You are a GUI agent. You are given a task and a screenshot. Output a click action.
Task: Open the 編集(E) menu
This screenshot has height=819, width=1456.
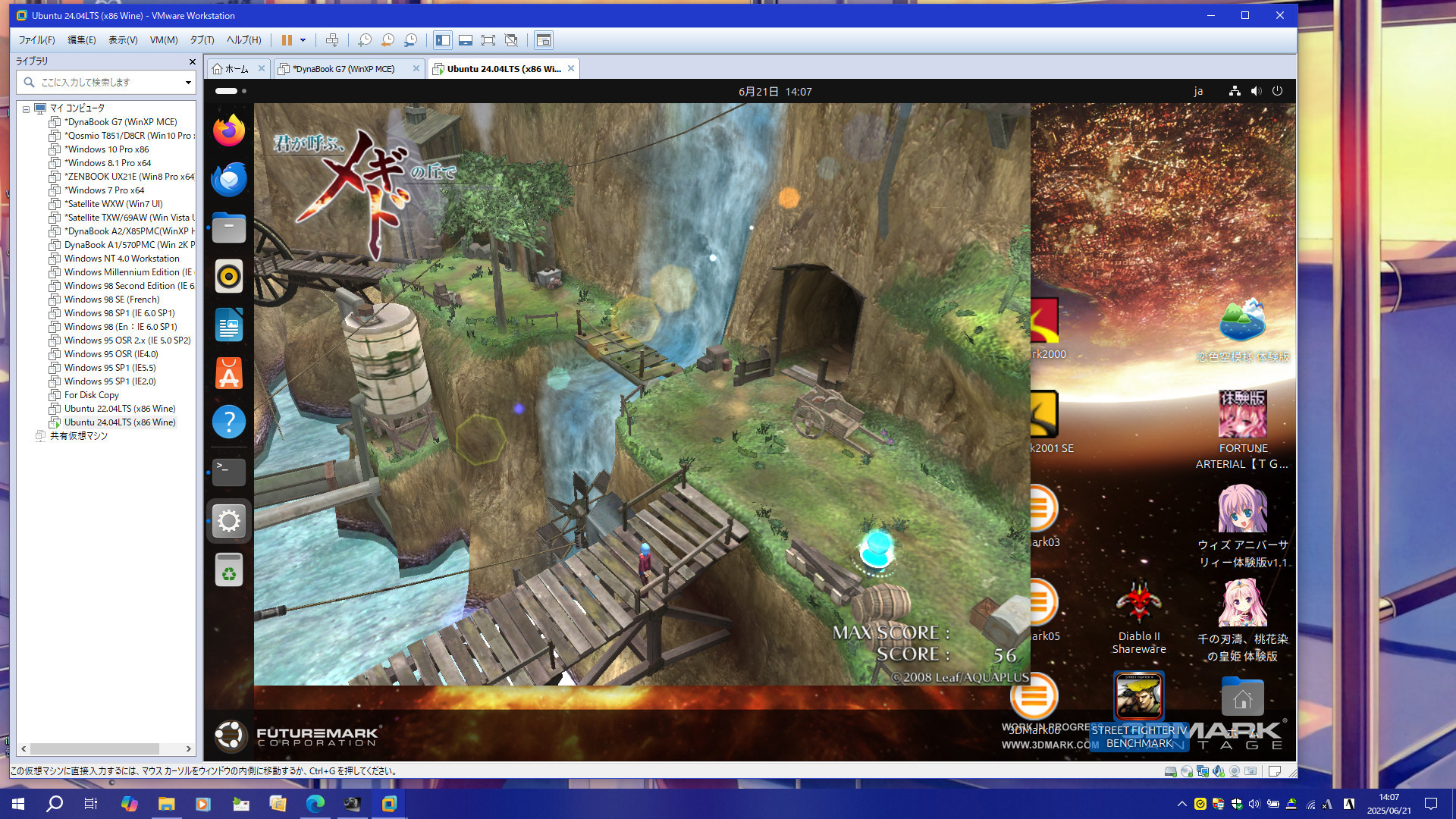(82, 40)
